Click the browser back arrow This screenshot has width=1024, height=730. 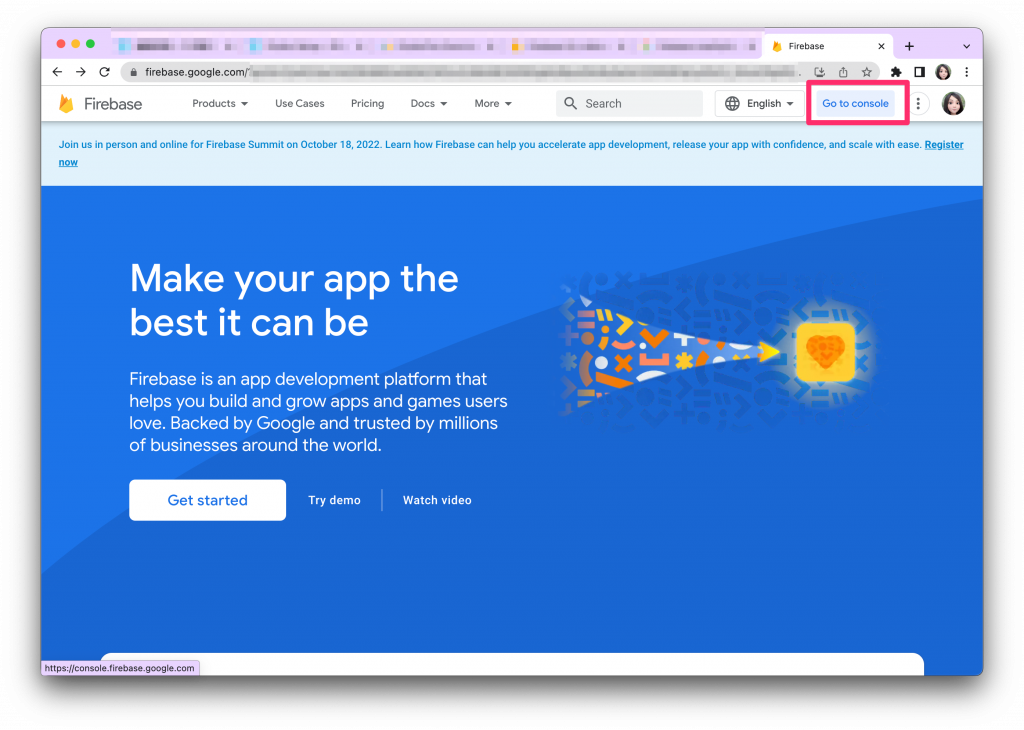[x=57, y=72]
